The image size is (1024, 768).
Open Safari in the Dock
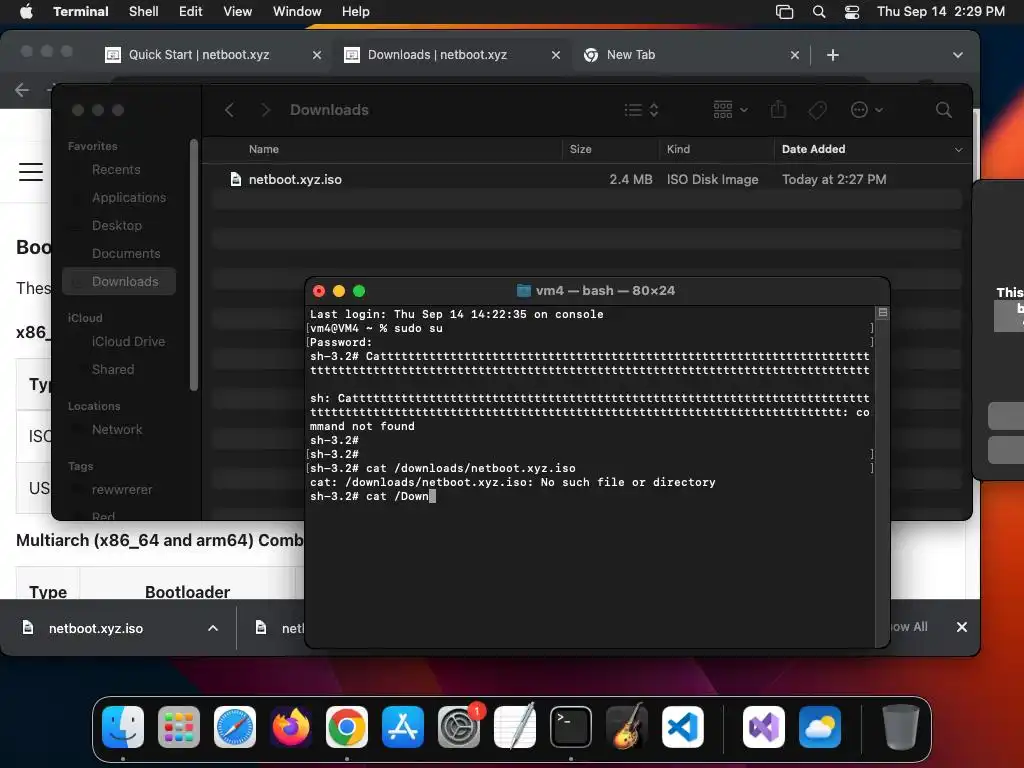click(235, 727)
